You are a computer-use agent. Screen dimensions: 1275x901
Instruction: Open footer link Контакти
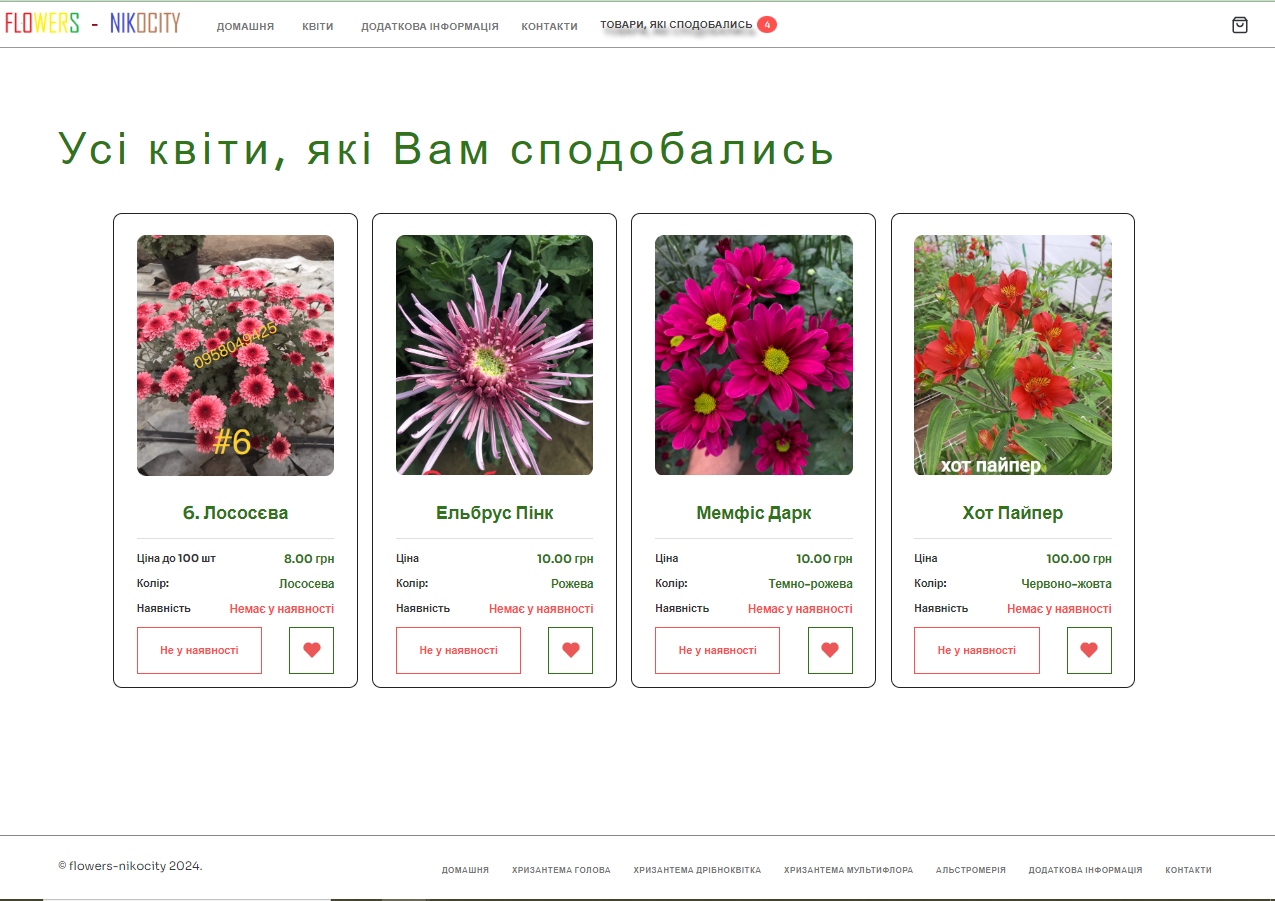(x=1188, y=870)
